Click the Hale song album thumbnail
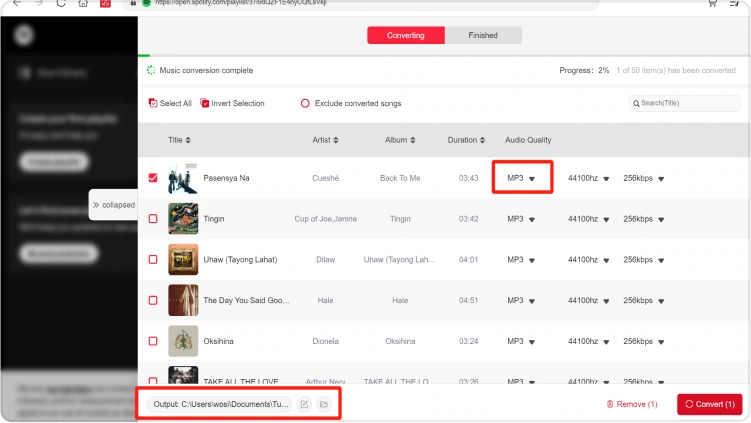This screenshot has width=751, height=423. coord(183,300)
